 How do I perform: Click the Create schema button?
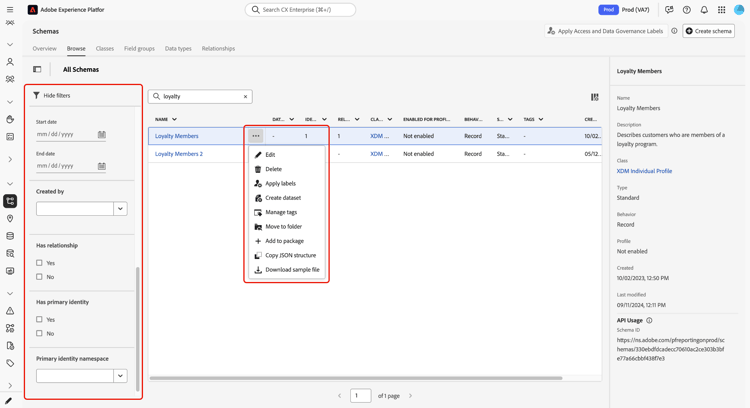coord(708,31)
